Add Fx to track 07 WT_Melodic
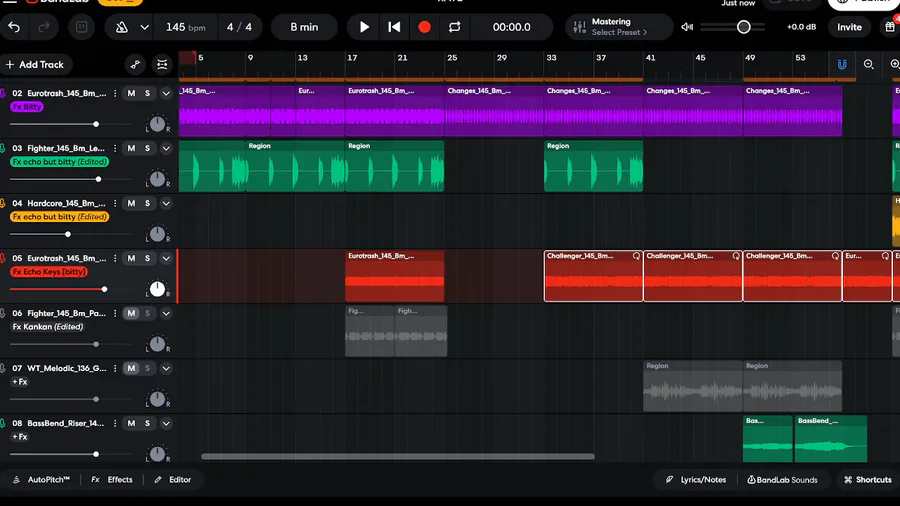The width and height of the screenshot is (900, 506). point(20,382)
